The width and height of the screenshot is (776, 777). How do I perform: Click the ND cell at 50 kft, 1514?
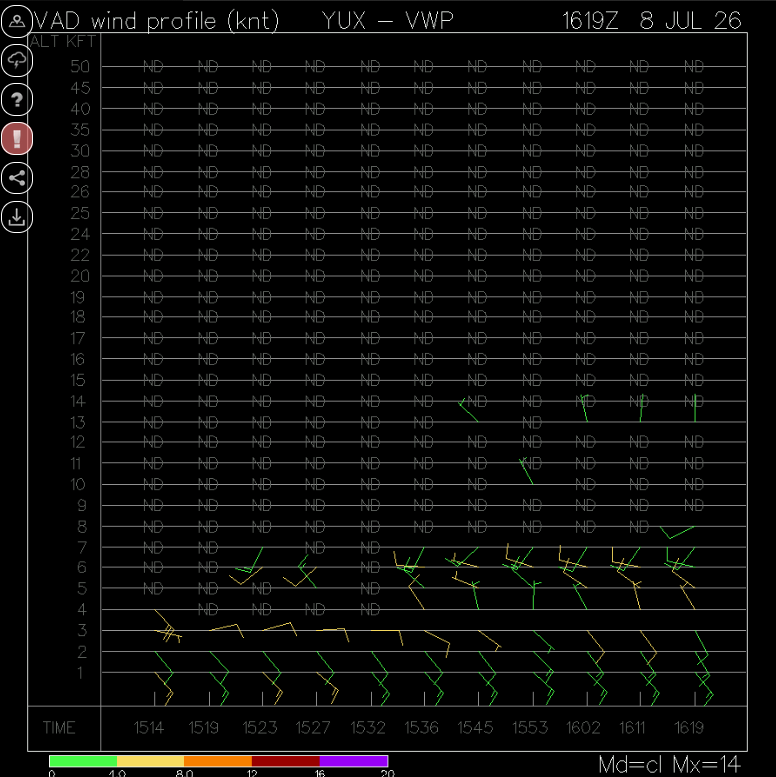point(153,66)
